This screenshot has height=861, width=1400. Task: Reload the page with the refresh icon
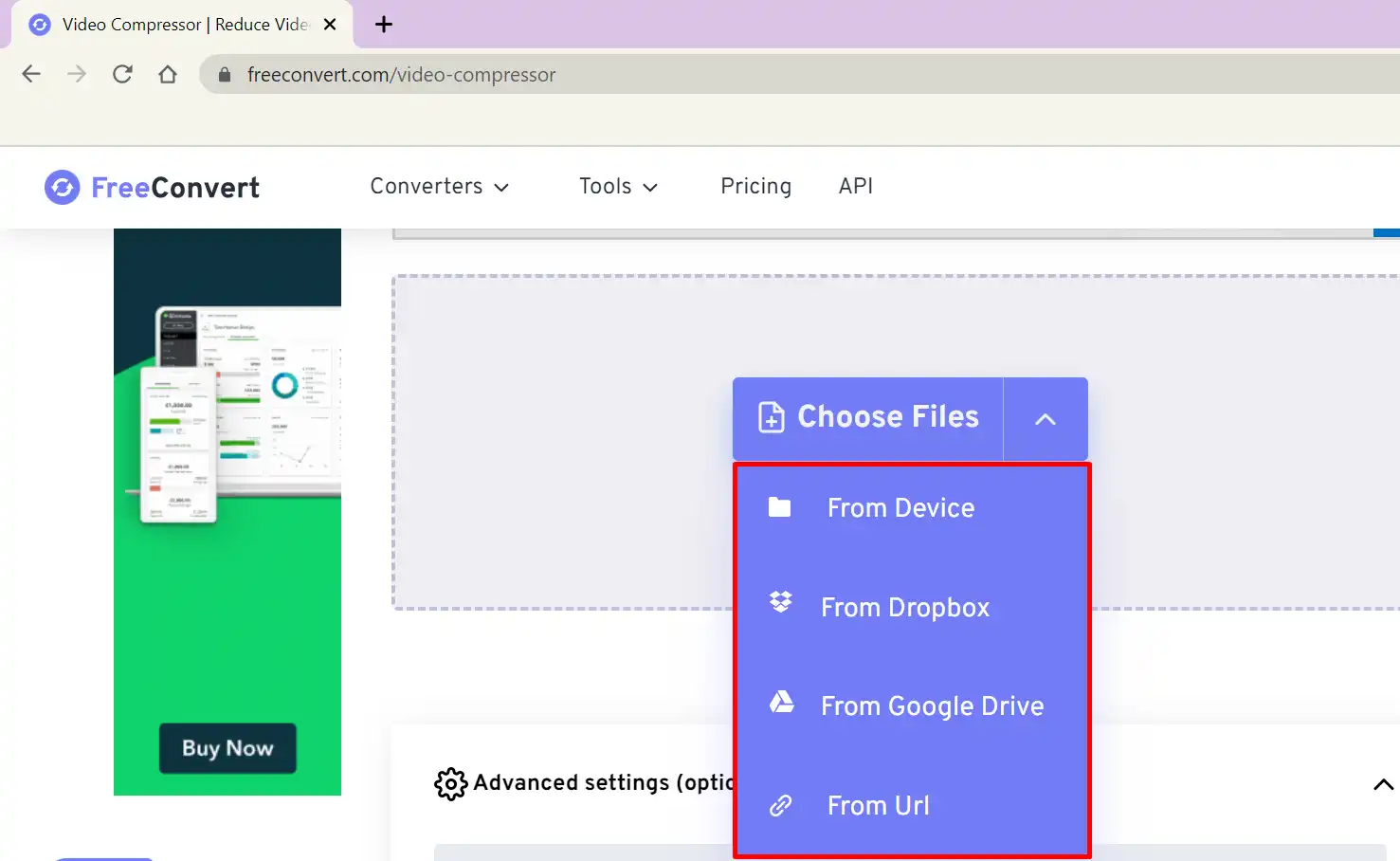[122, 74]
